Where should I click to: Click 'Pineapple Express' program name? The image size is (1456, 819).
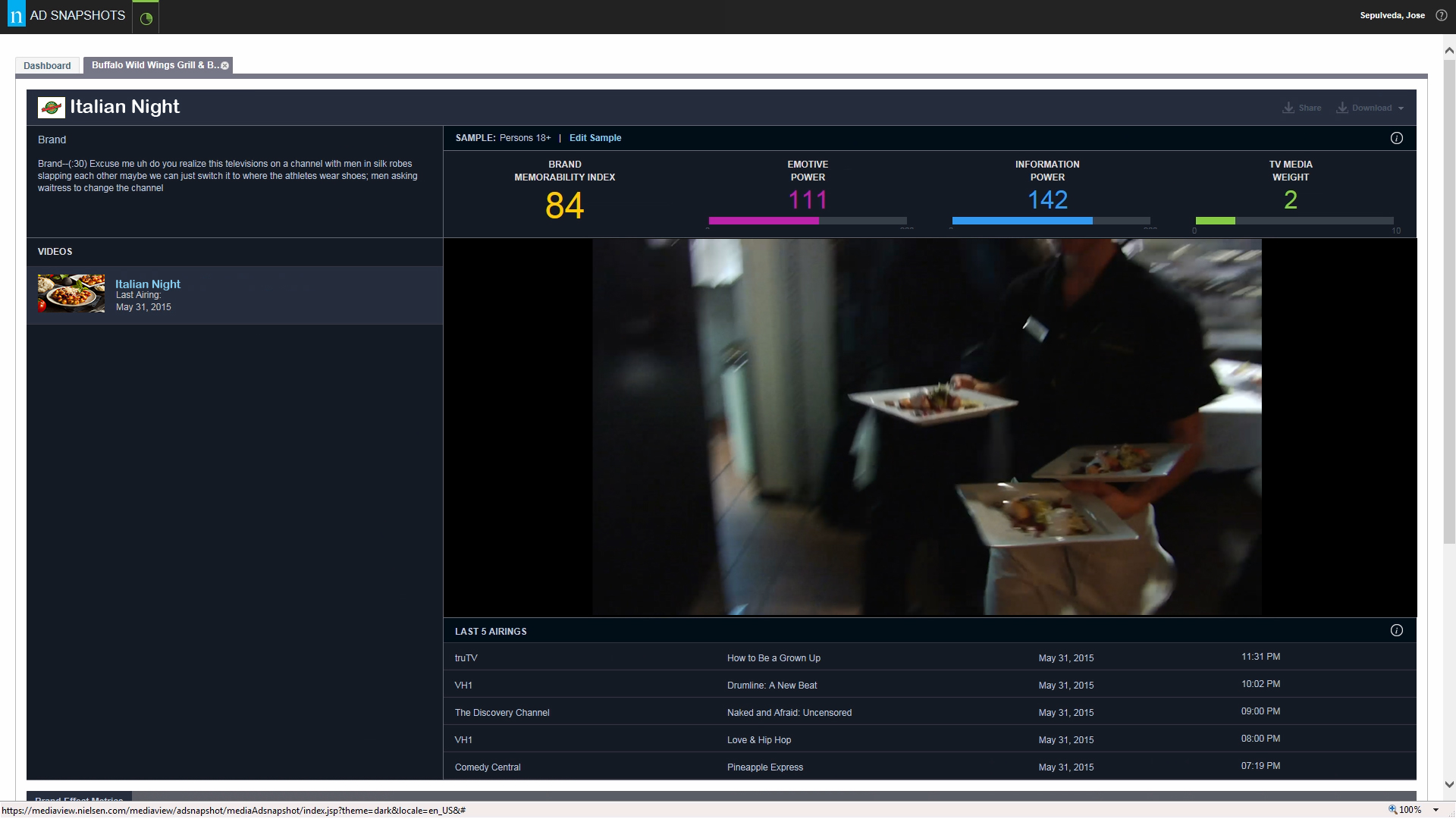click(x=765, y=767)
